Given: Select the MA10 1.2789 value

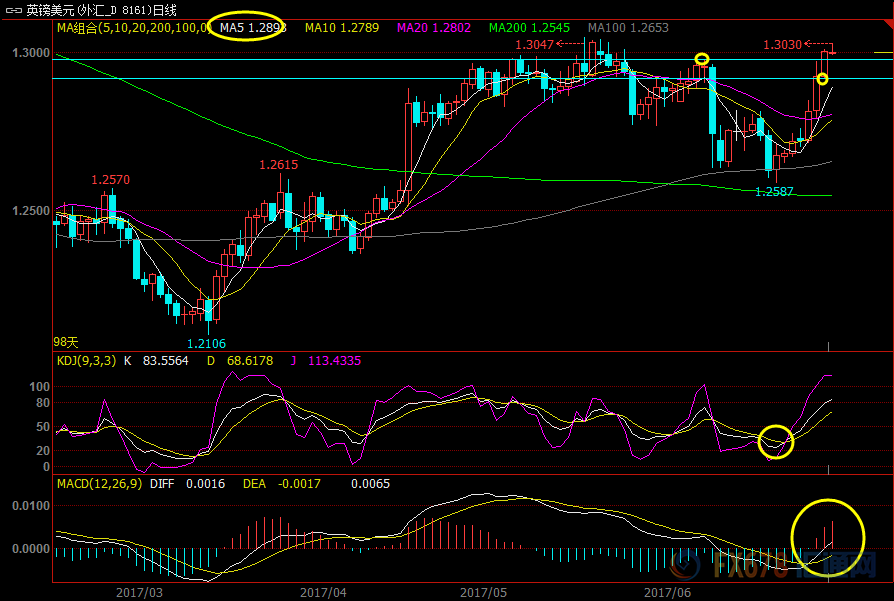Looking at the screenshot, I should 342,27.
